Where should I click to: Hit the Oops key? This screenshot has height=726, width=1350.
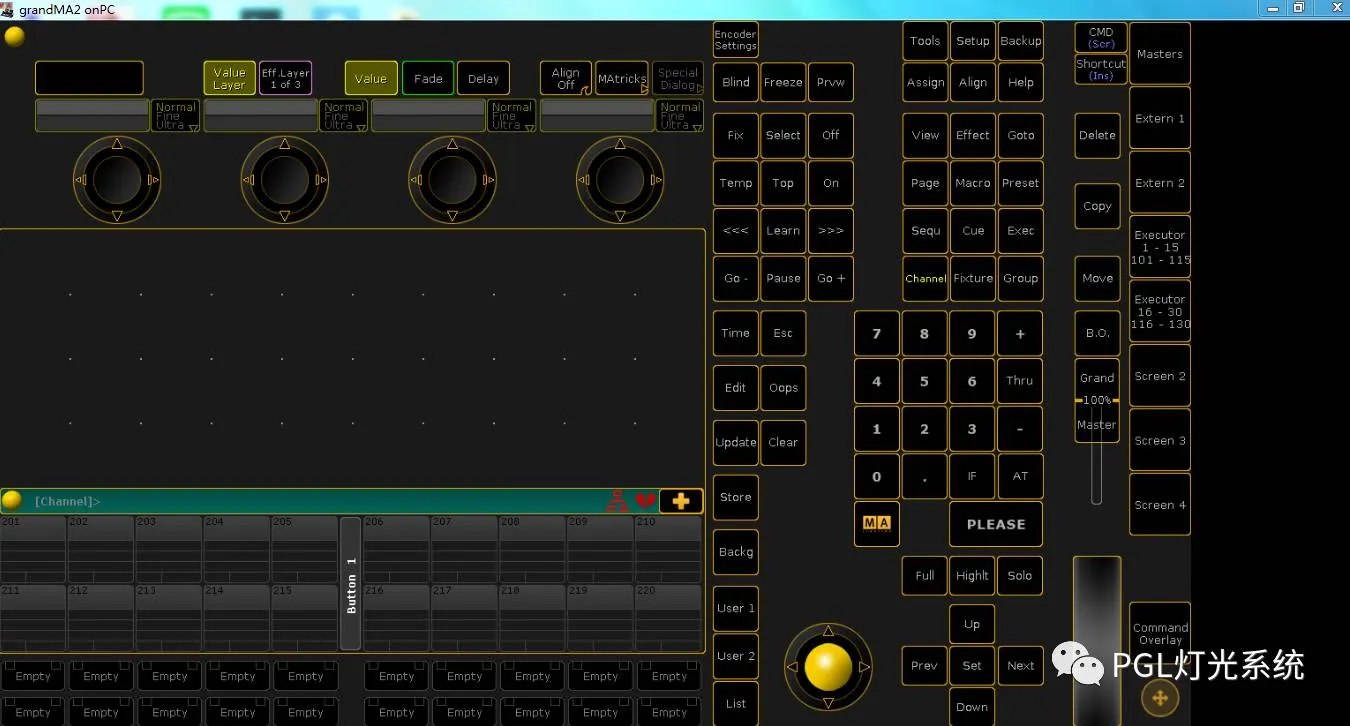783,388
